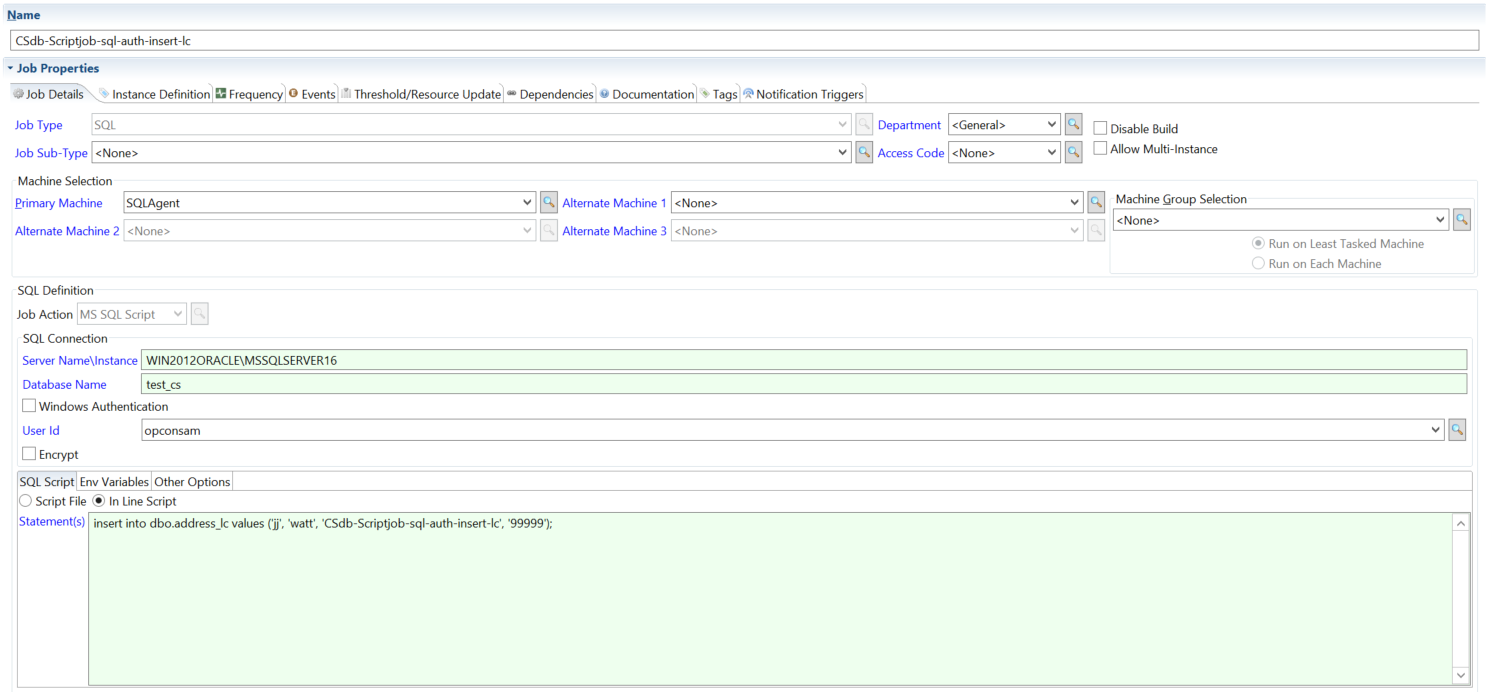Open lookup icon next to User Id

click(x=1458, y=430)
